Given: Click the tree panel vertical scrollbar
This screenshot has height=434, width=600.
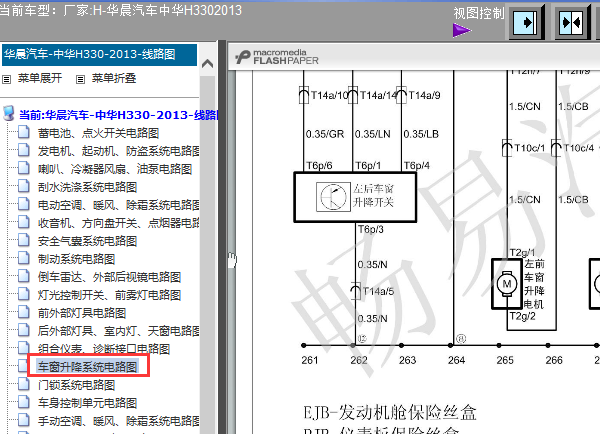Looking at the screenshot, I should click(x=207, y=253).
